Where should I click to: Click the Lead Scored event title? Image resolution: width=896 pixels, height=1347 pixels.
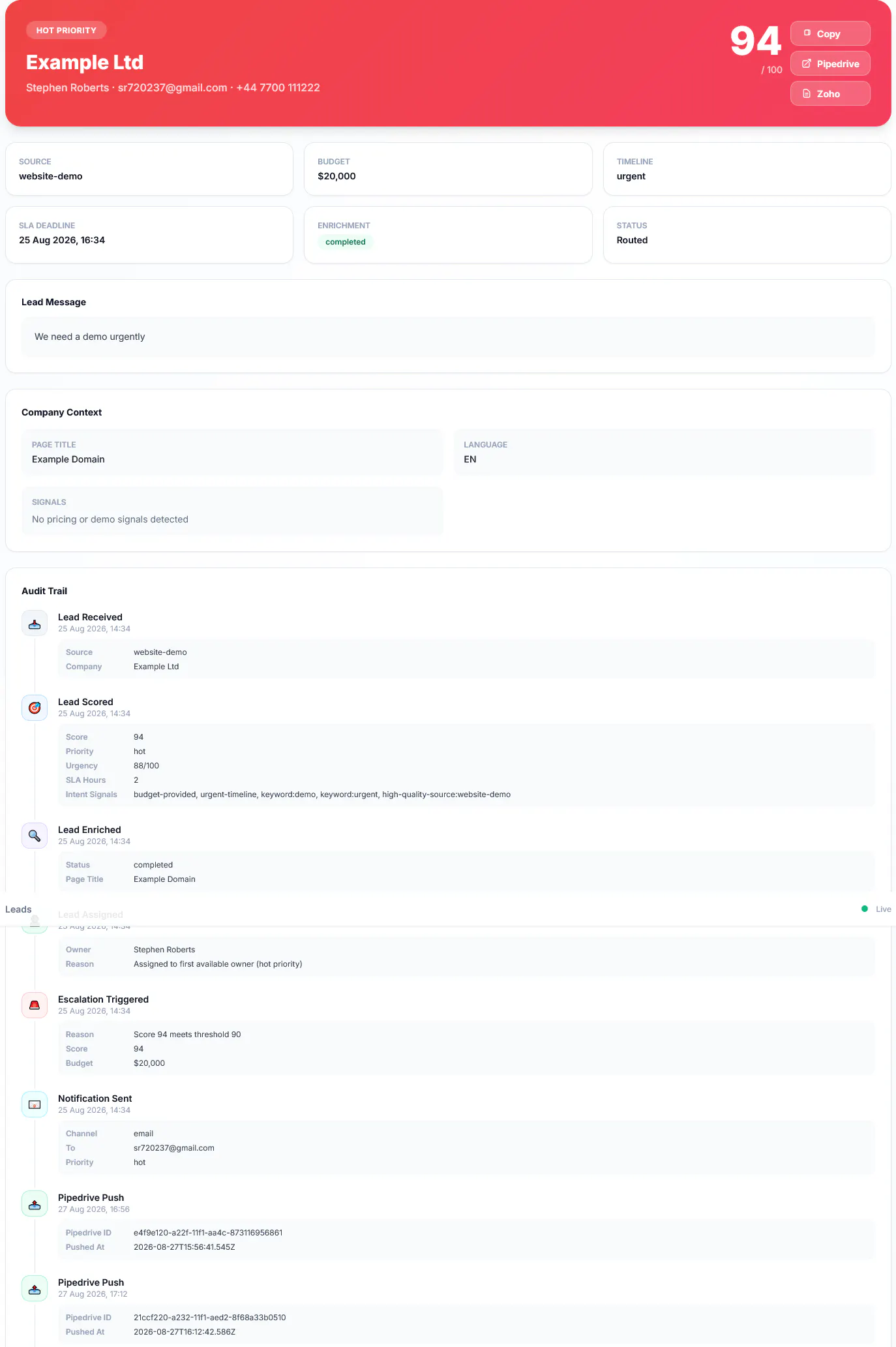85,702
